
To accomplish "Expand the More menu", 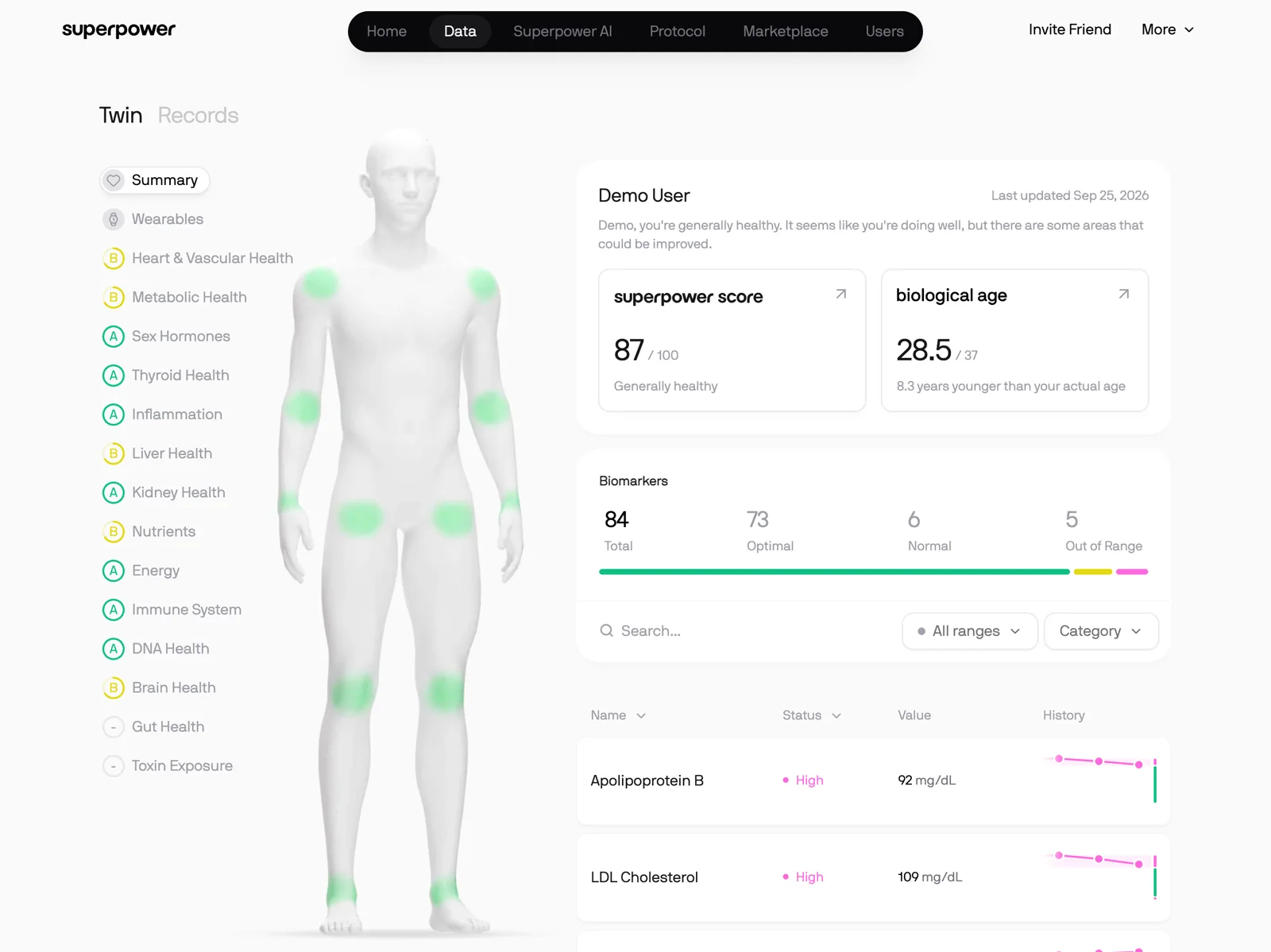I will pos(1168,29).
